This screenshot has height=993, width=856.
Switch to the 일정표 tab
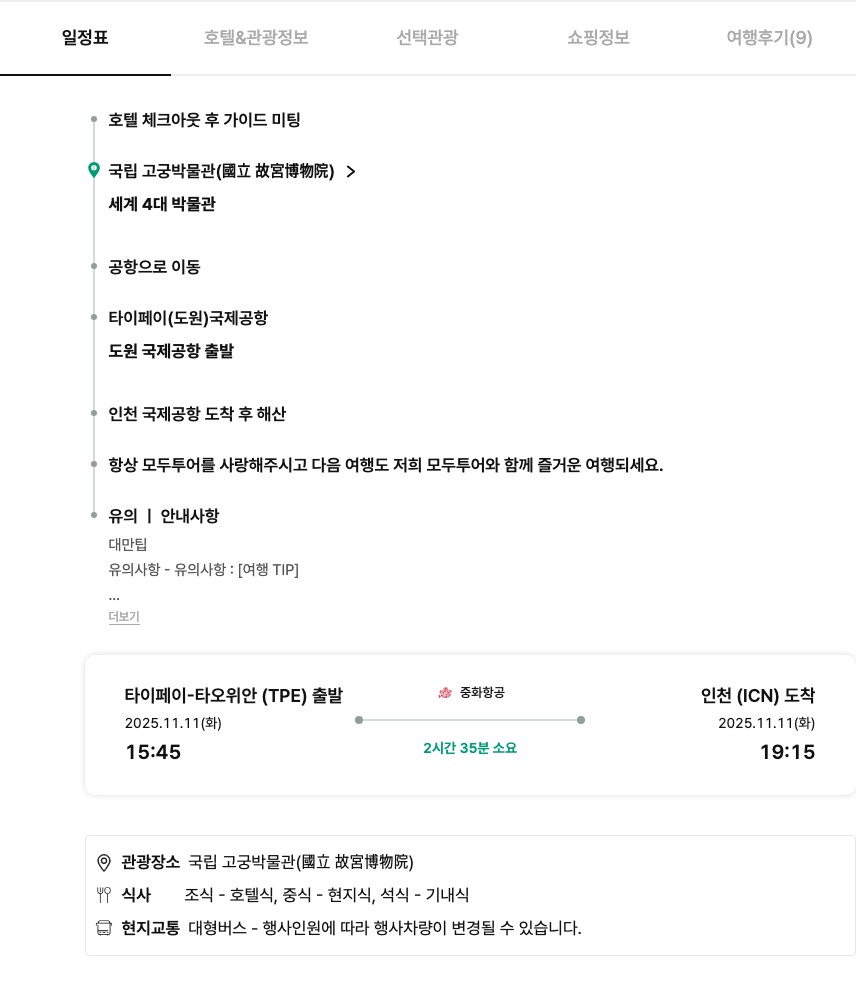[x=85, y=38]
